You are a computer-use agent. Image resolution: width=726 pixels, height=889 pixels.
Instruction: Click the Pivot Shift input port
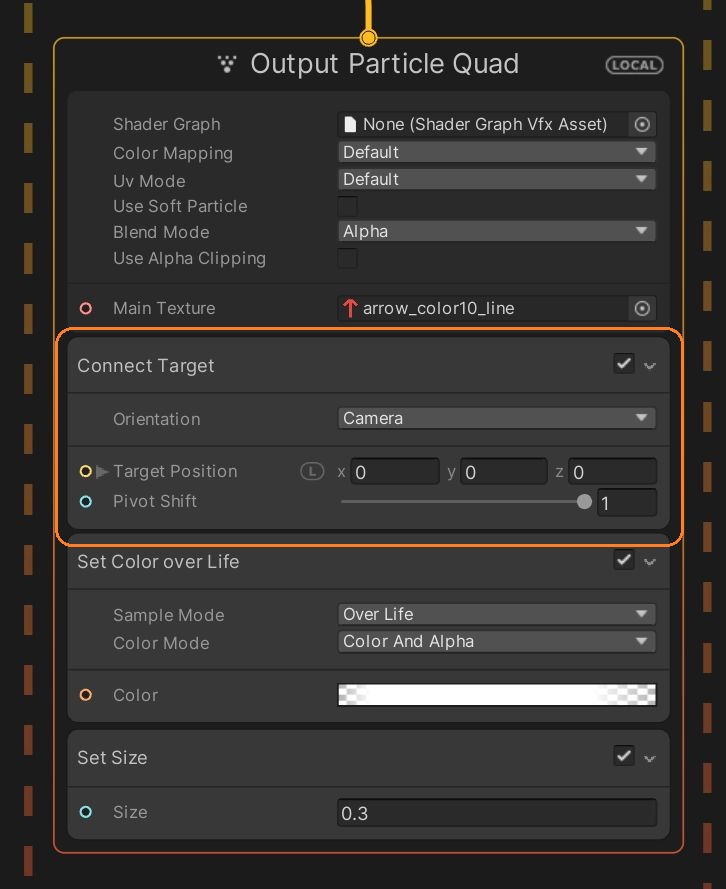(x=86, y=501)
